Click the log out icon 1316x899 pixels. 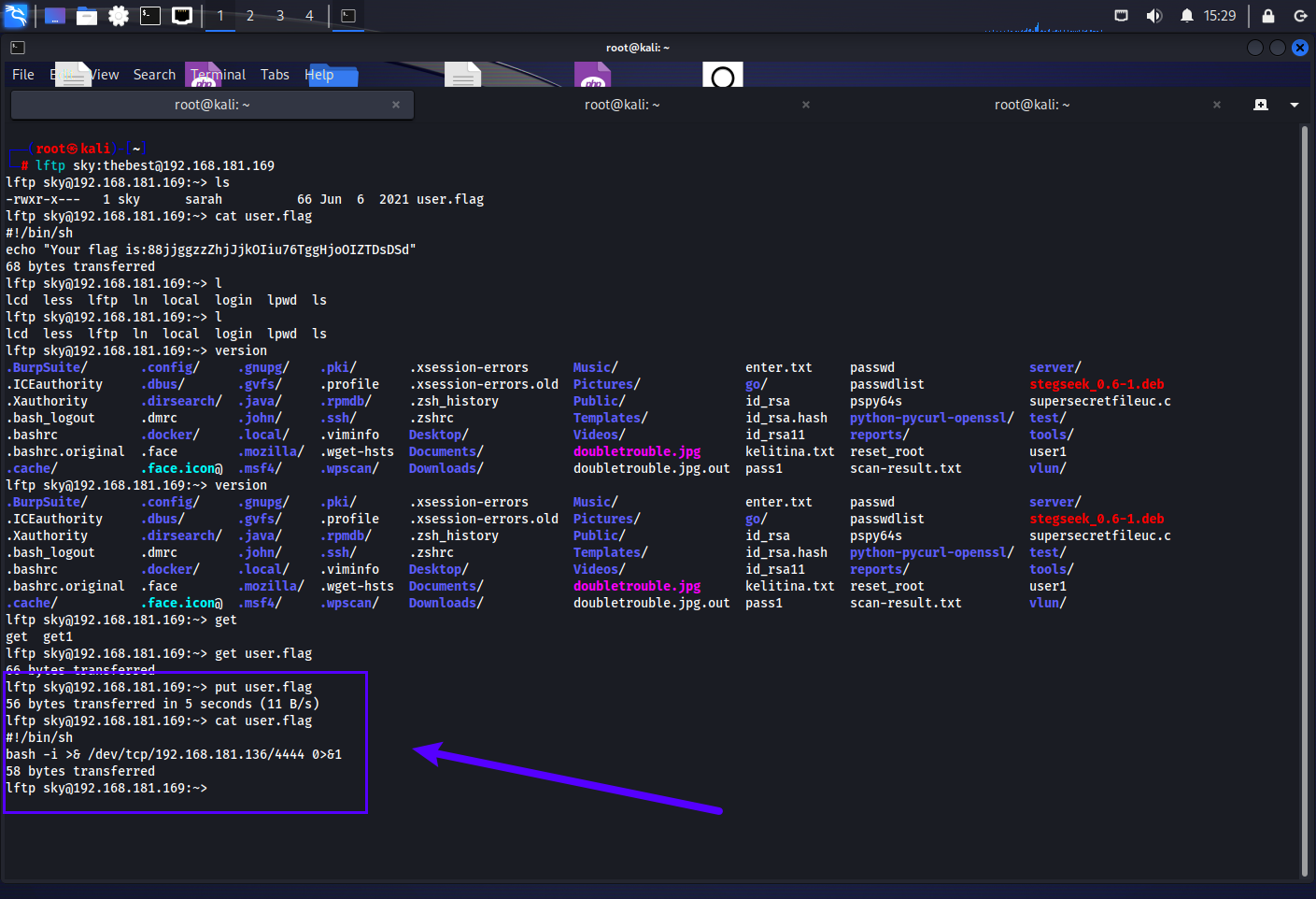click(1300, 16)
